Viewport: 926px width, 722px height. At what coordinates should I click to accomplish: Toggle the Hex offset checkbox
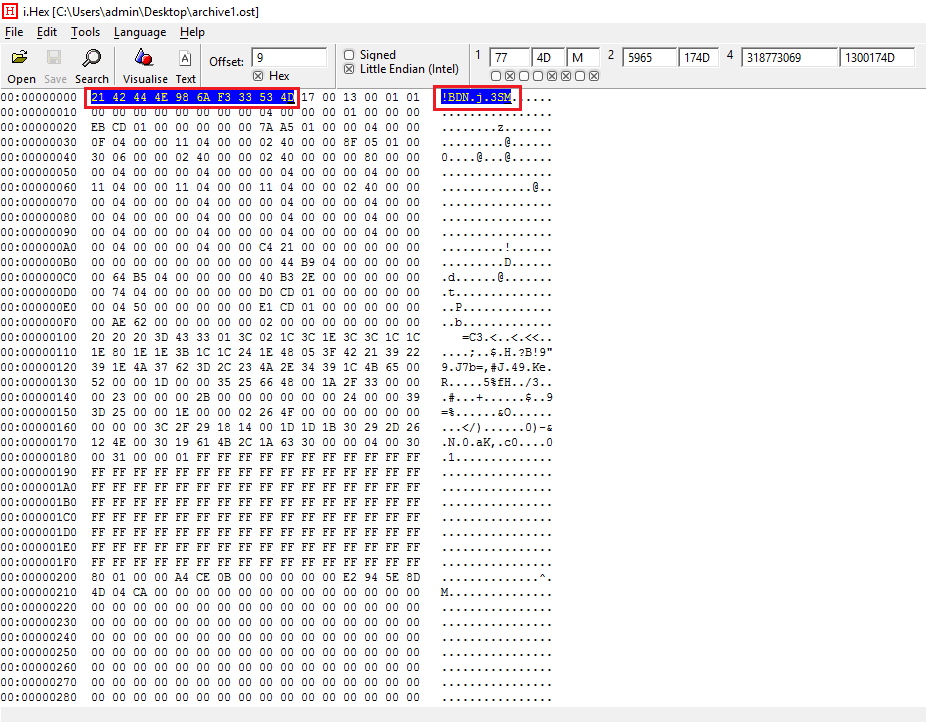[258, 76]
